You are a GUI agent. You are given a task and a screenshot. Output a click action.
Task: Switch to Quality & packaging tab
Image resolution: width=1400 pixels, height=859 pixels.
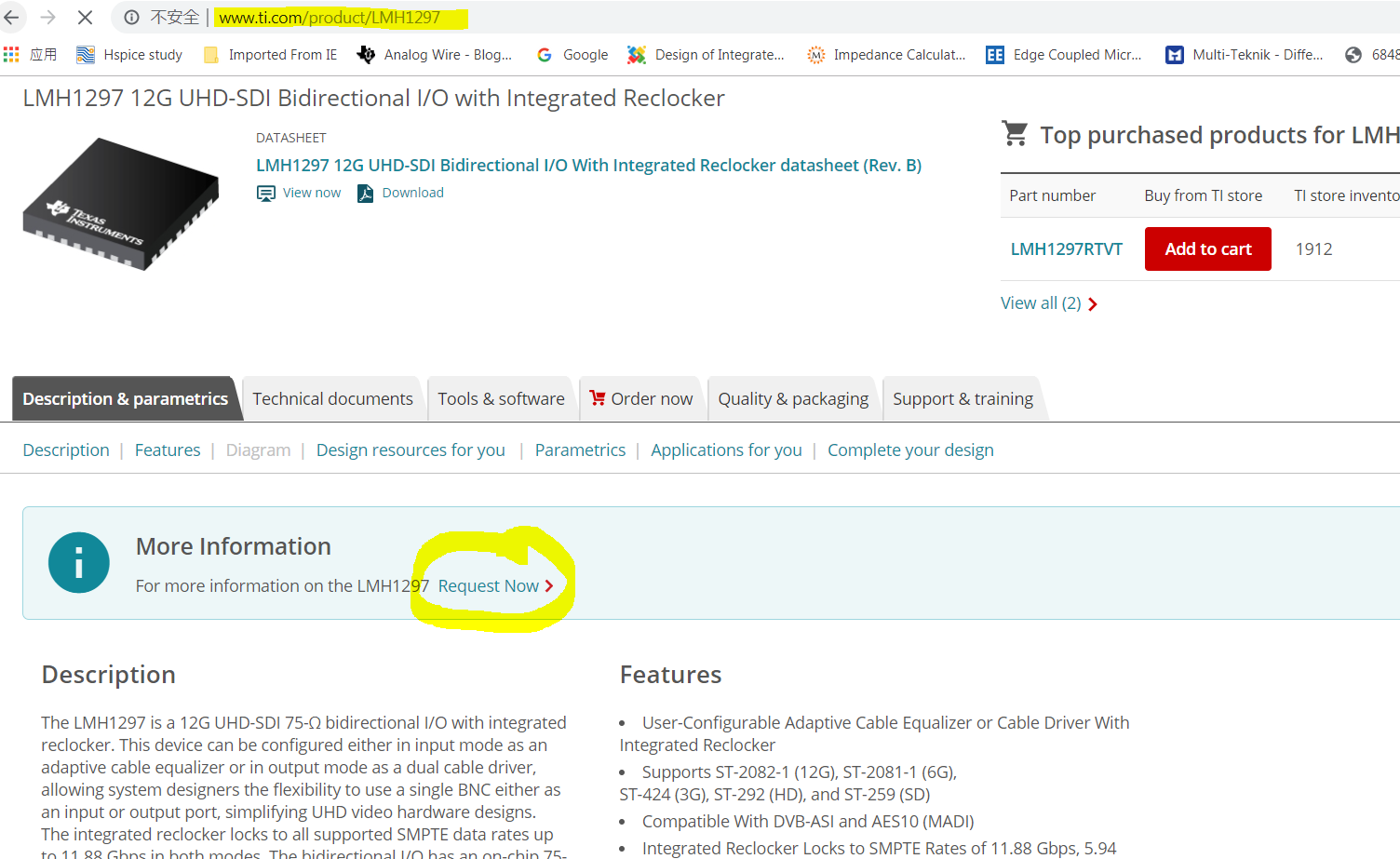click(793, 398)
